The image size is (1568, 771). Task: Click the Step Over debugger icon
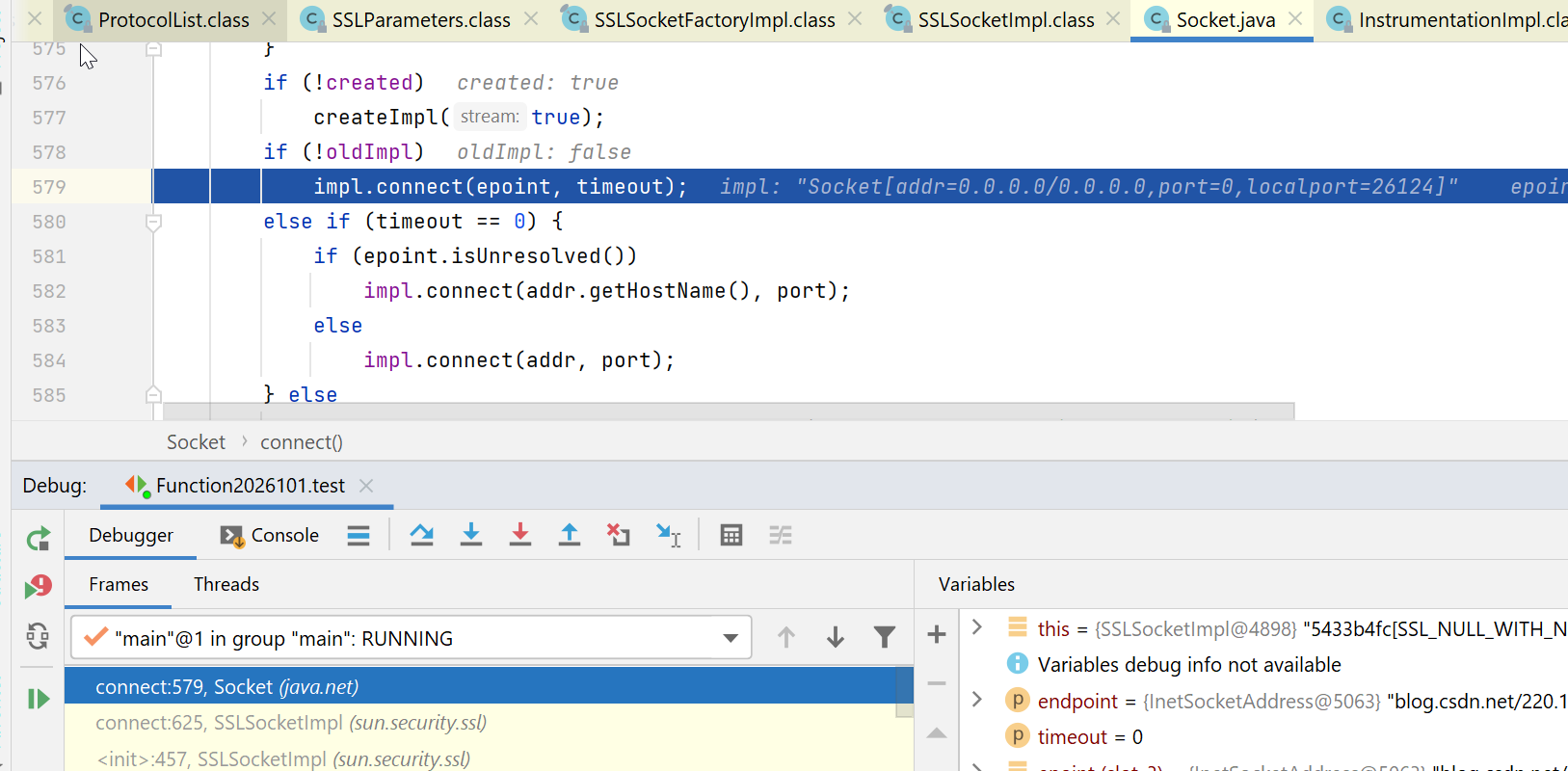pos(421,535)
